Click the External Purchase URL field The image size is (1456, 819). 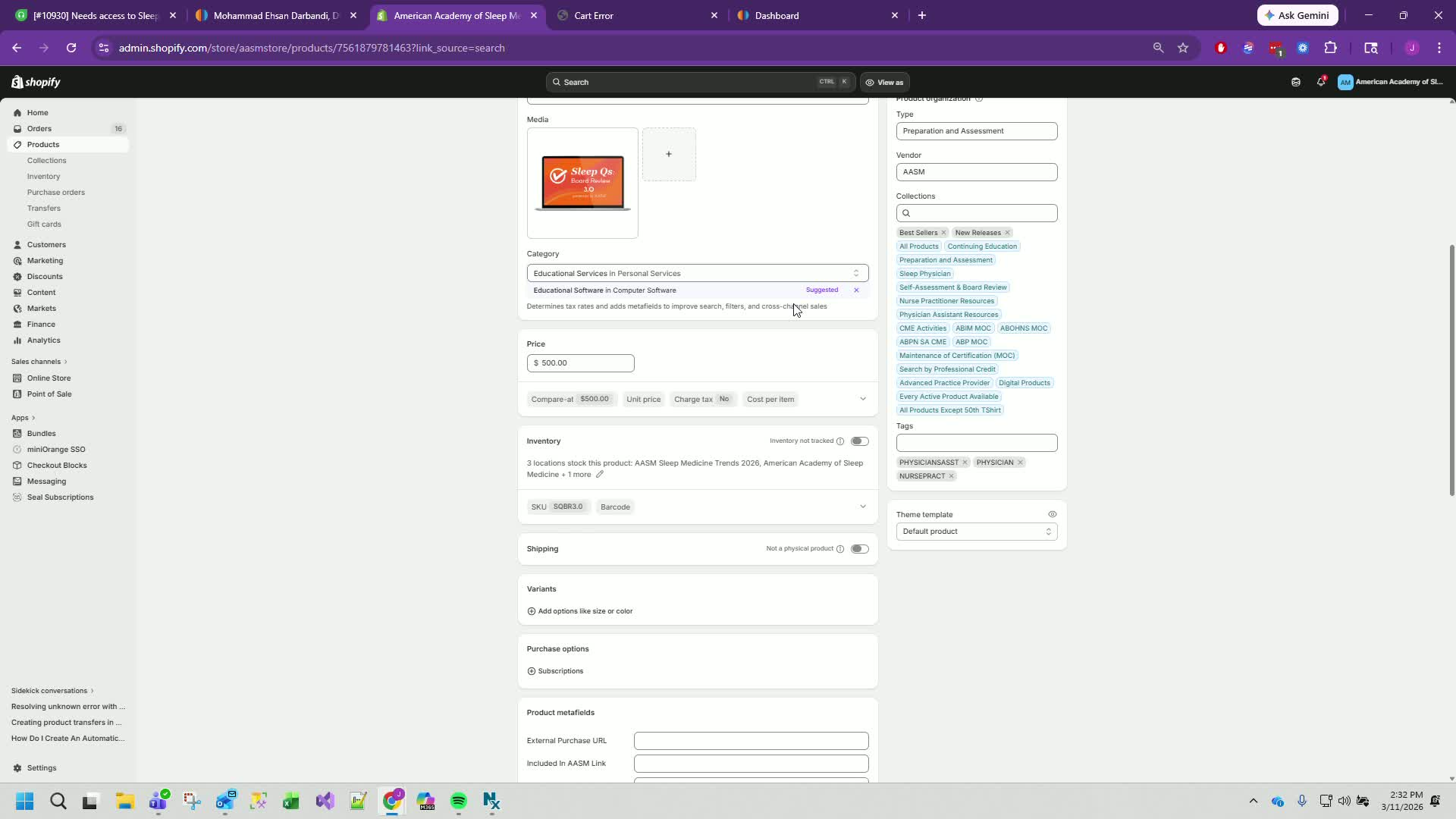751,741
